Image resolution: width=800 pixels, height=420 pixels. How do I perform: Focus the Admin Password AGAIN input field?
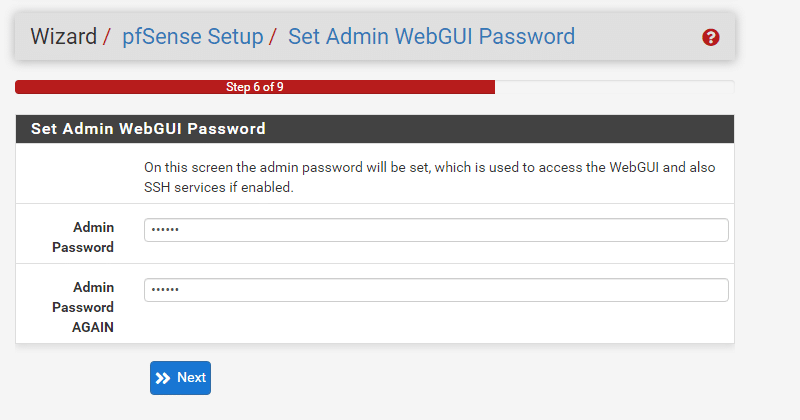point(436,290)
